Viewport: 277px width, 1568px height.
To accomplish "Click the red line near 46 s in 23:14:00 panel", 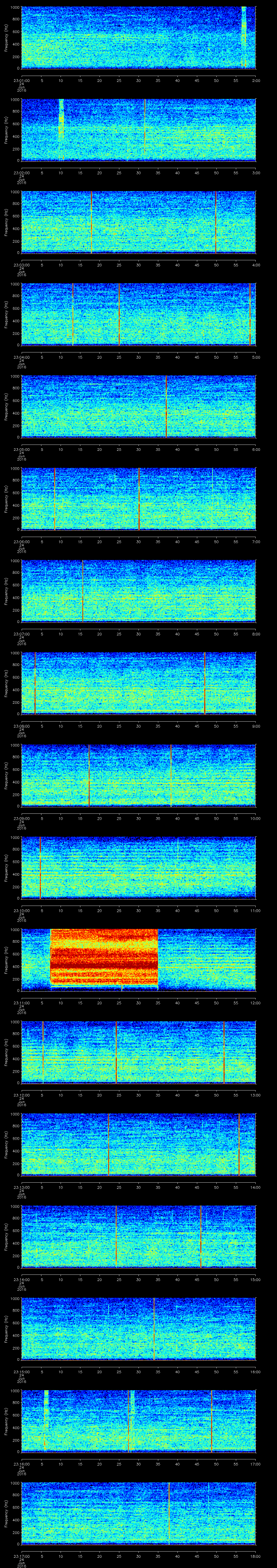I will pos(201,1237).
